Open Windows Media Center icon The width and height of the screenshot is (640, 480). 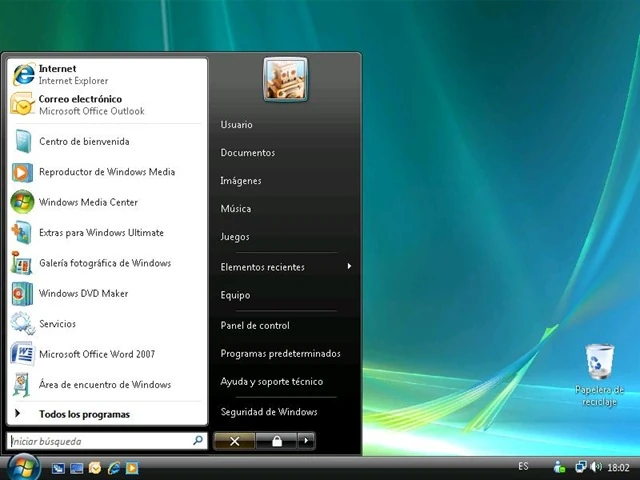coord(22,202)
